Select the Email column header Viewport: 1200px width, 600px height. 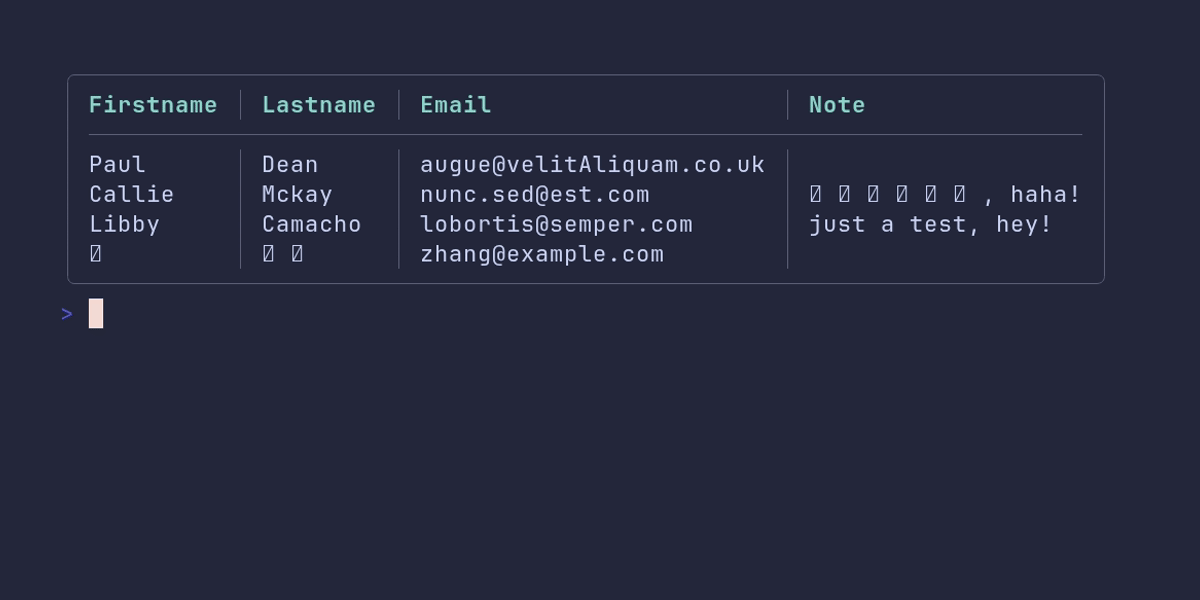(x=456, y=105)
